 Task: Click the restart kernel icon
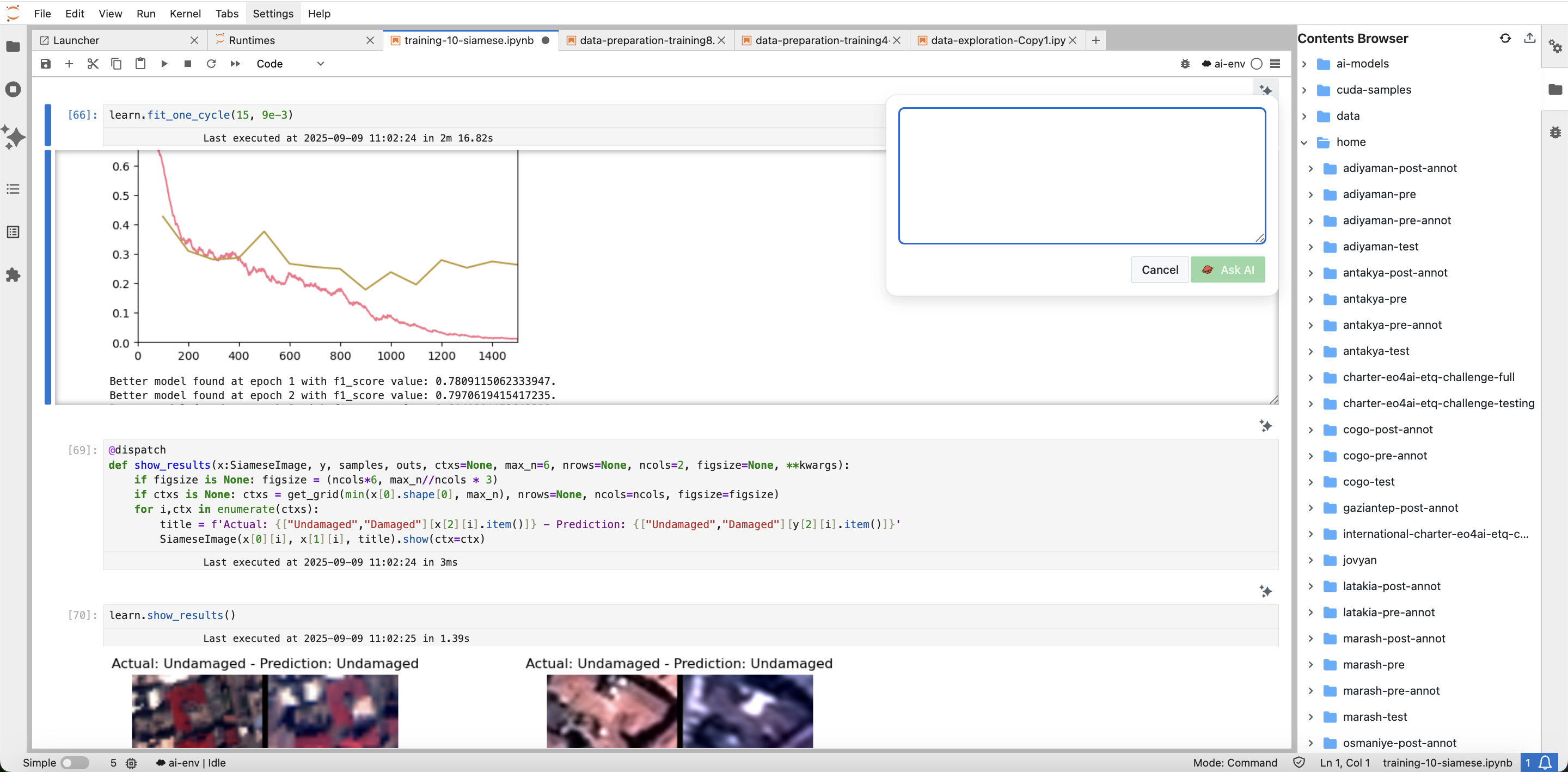click(x=211, y=64)
